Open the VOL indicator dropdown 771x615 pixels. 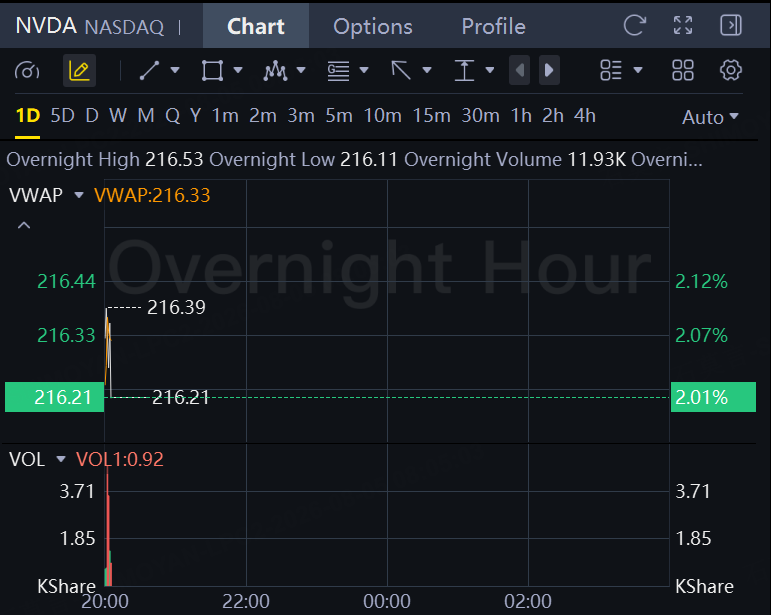click(61, 459)
